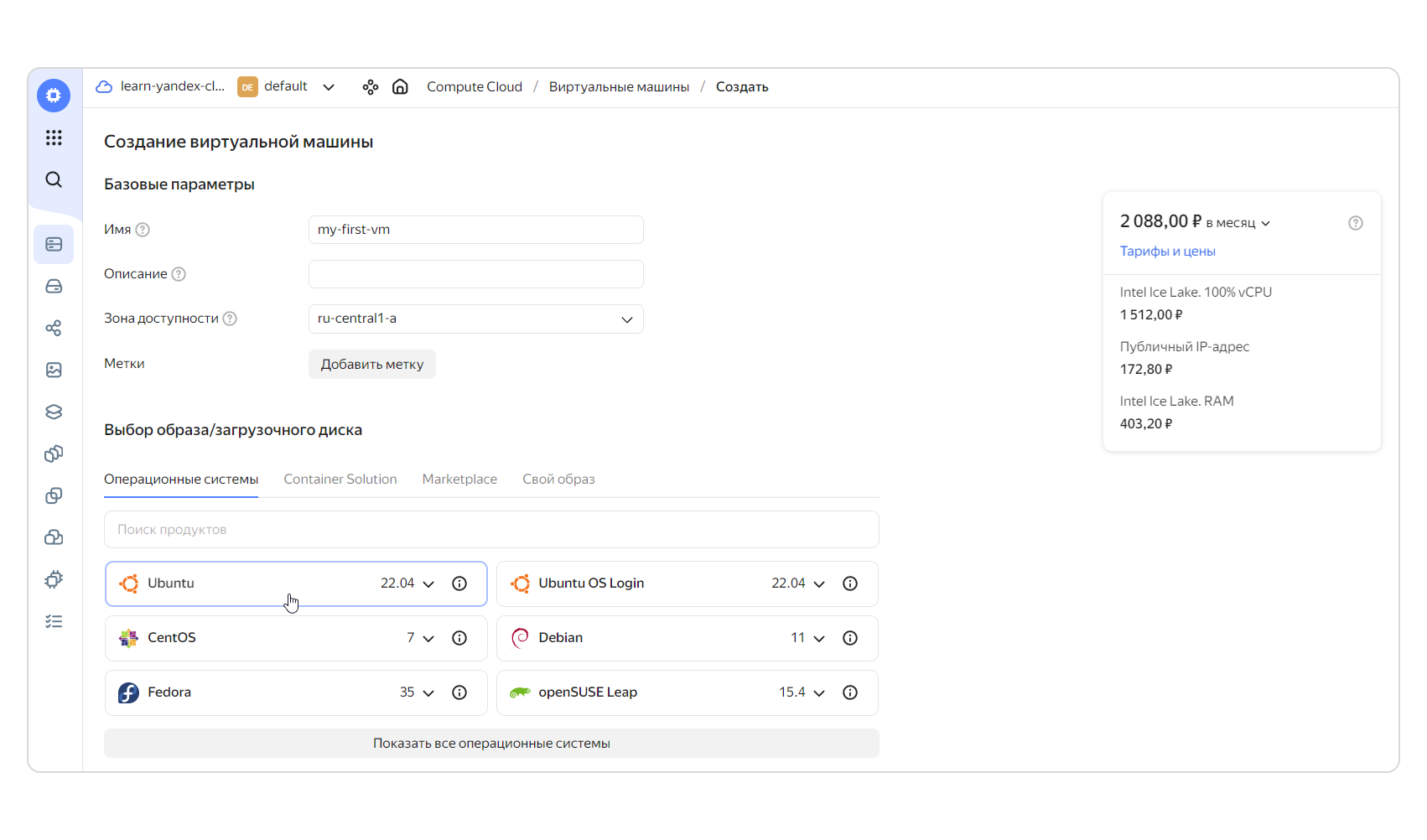Open price help question icon
The height and width of the screenshot is (840, 1427).
coord(1356,223)
